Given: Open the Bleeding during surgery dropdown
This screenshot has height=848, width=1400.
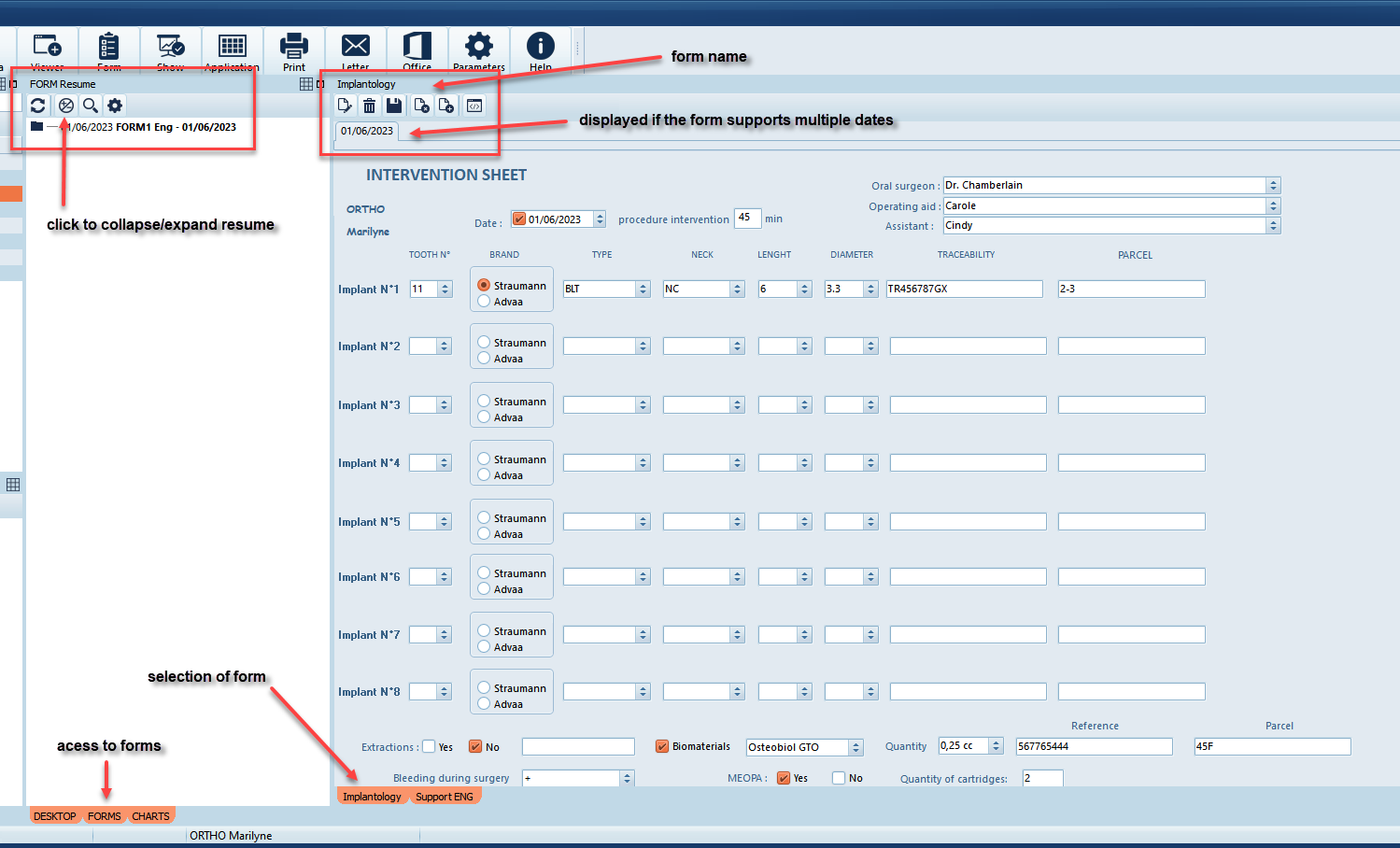Looking at the screenshot, I should tap(627, 778).
